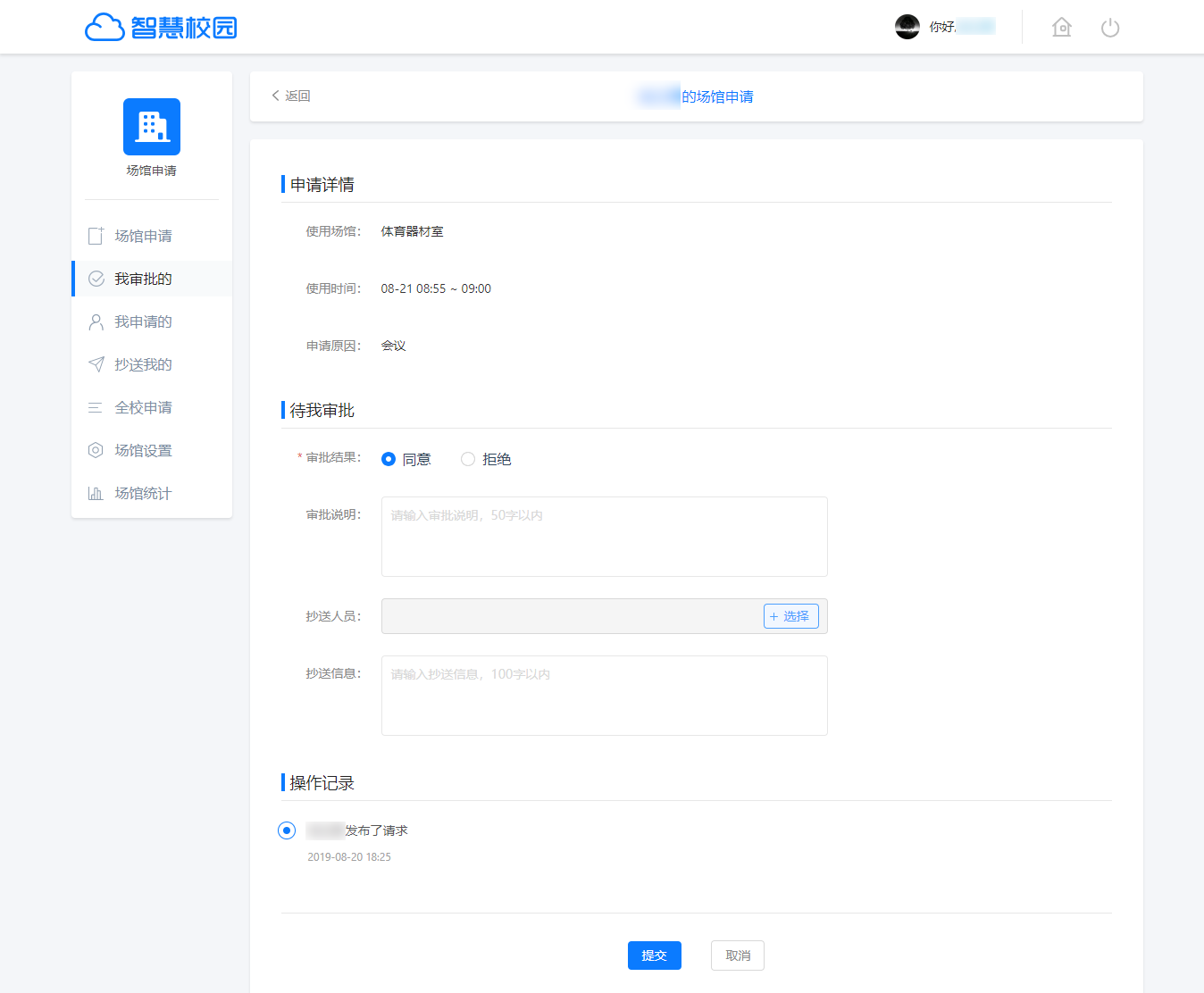The height and width of the screenshot is (993, 1204).
Task: Select the 同意 radio option
Action: point(389,459)
